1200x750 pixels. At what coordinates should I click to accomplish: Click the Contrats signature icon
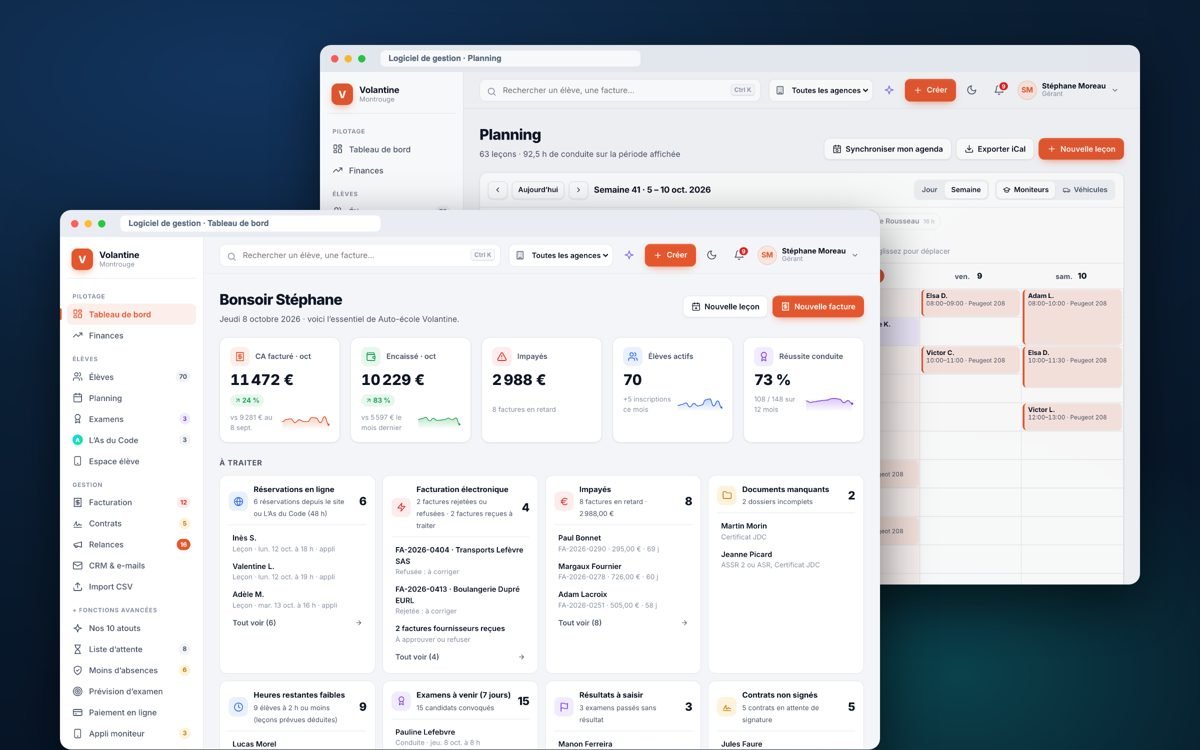(78, 523)
